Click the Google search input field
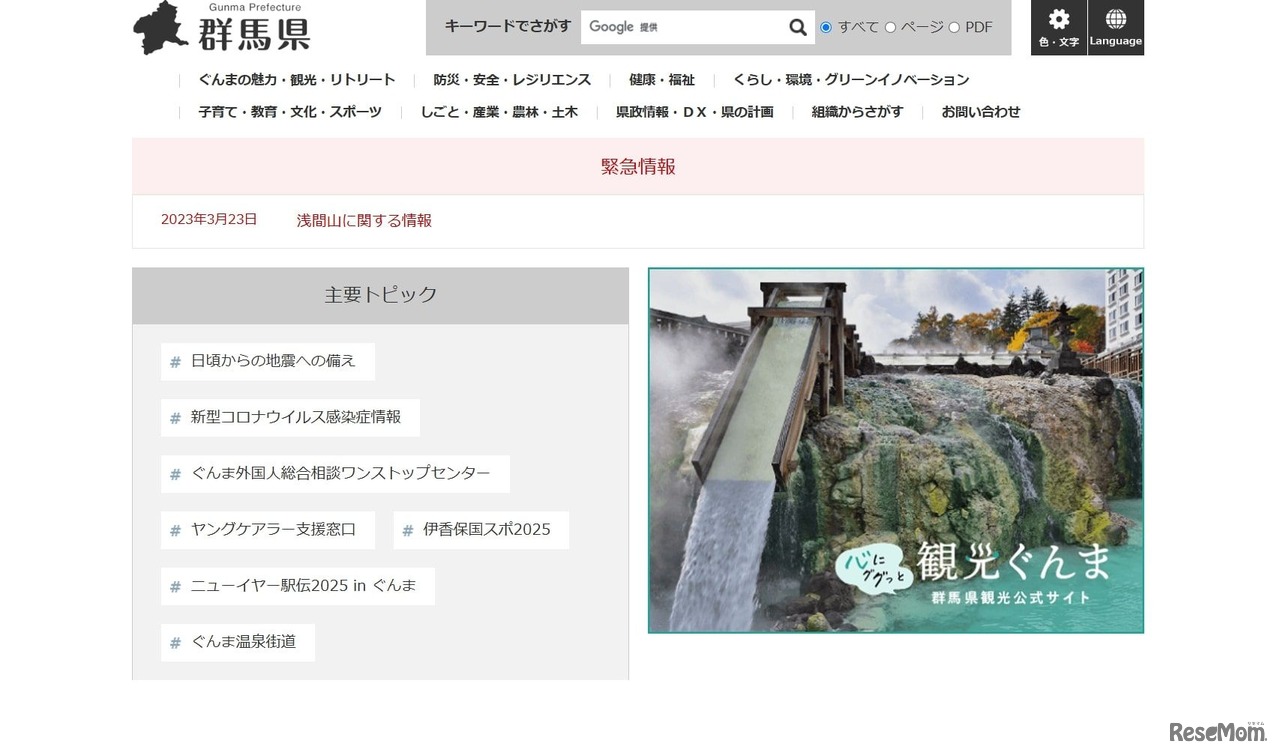 (x=682, y=27)
